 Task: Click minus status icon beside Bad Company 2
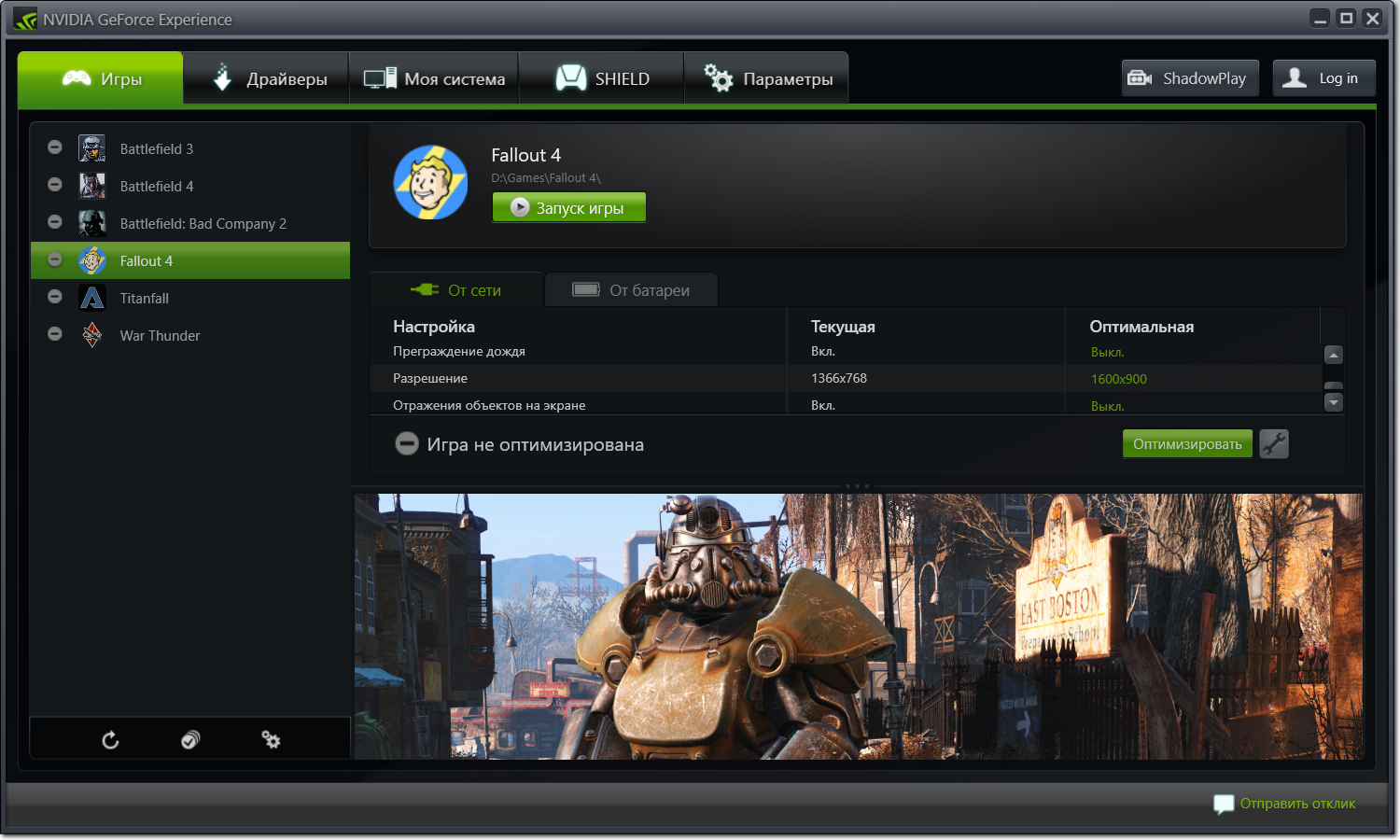[x=55, y=222]
